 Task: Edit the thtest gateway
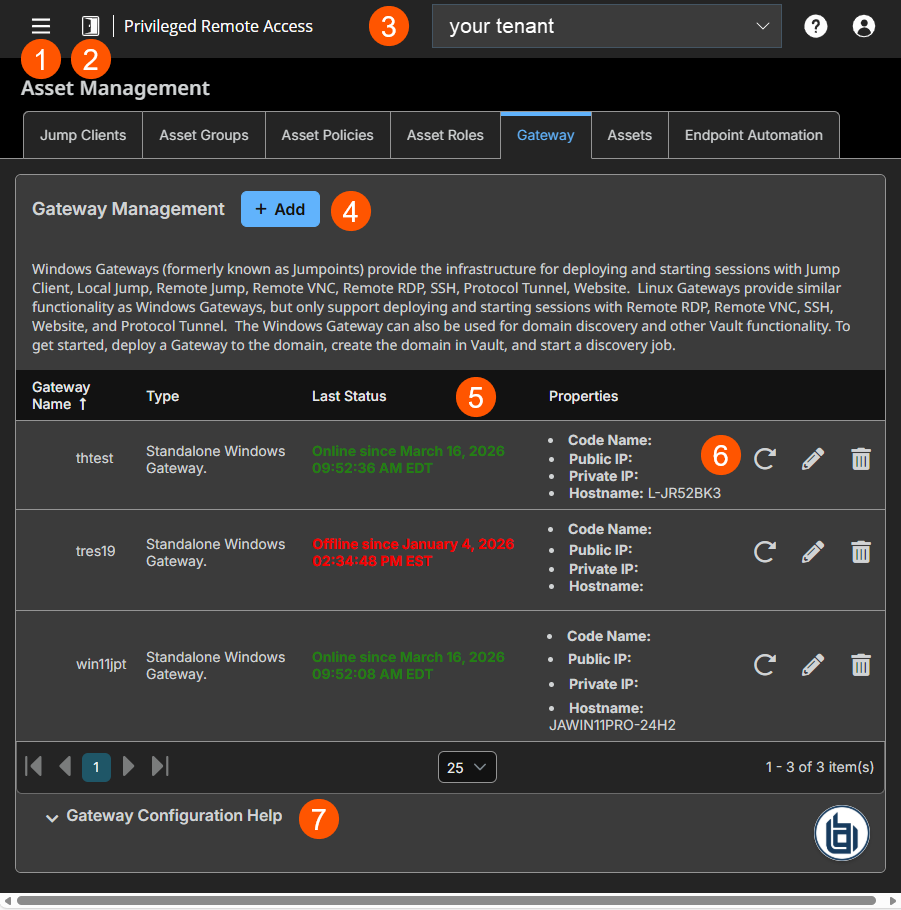[813, 458]
